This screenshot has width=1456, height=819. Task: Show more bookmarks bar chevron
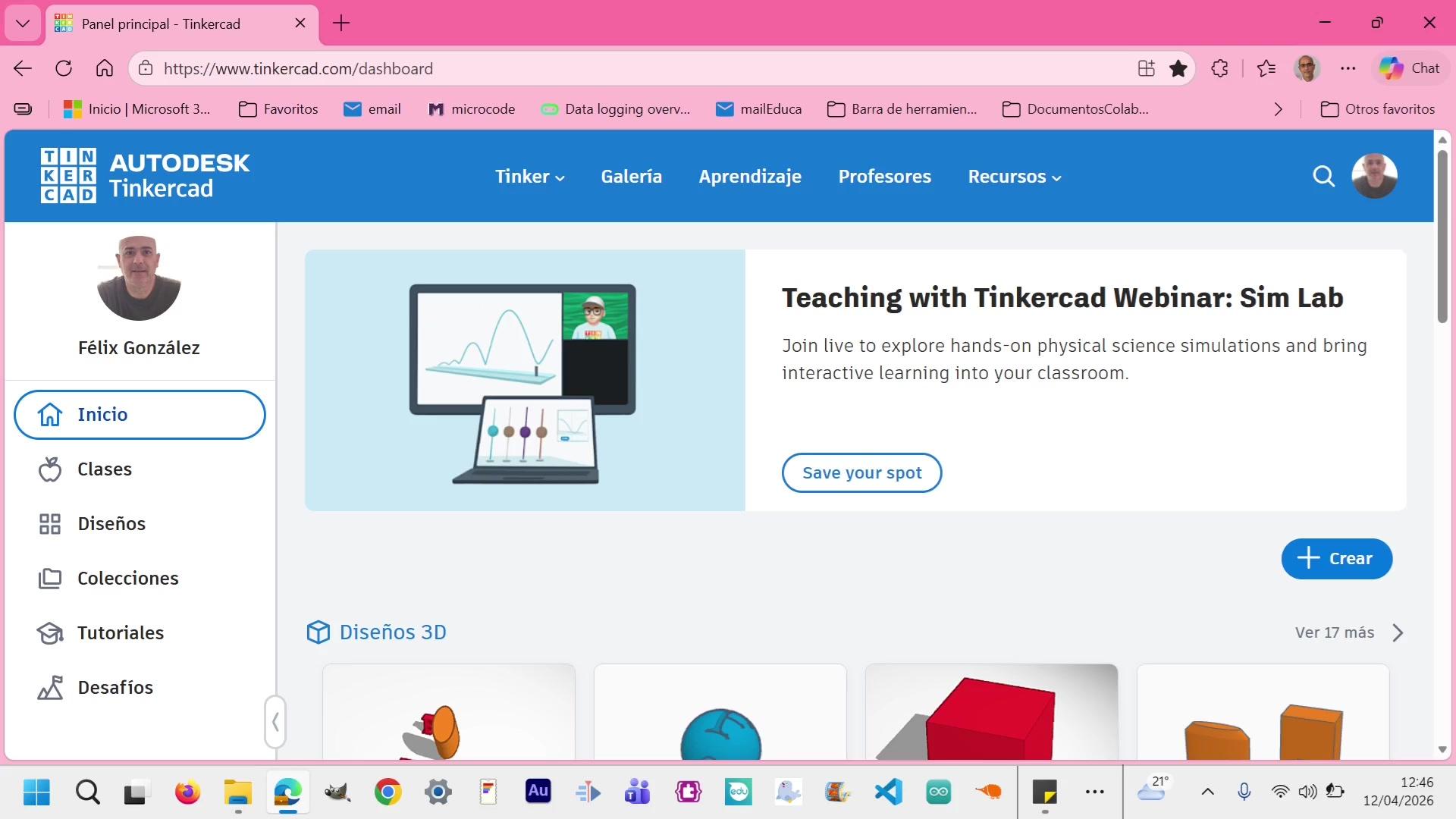[x=1279, y=109]
